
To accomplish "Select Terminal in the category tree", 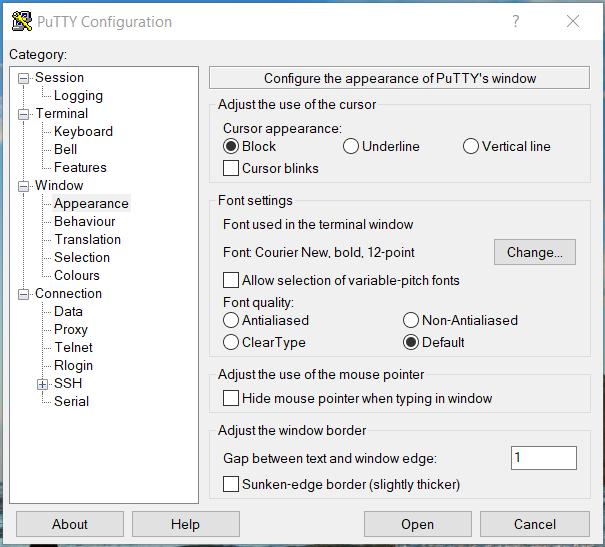I will [62, 113].
